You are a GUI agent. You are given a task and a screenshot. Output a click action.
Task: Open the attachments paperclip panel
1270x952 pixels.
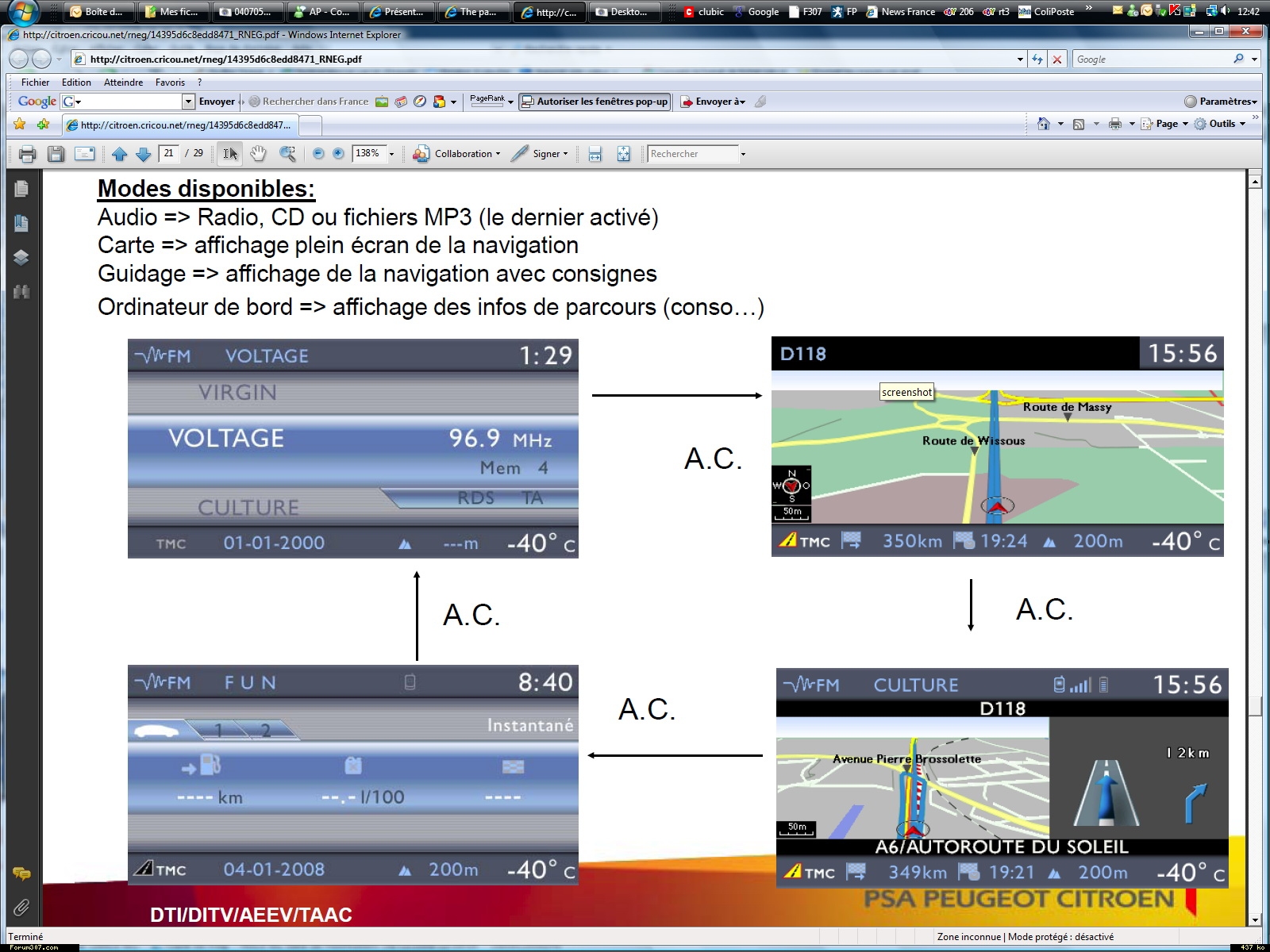click(x=21, y=907)
